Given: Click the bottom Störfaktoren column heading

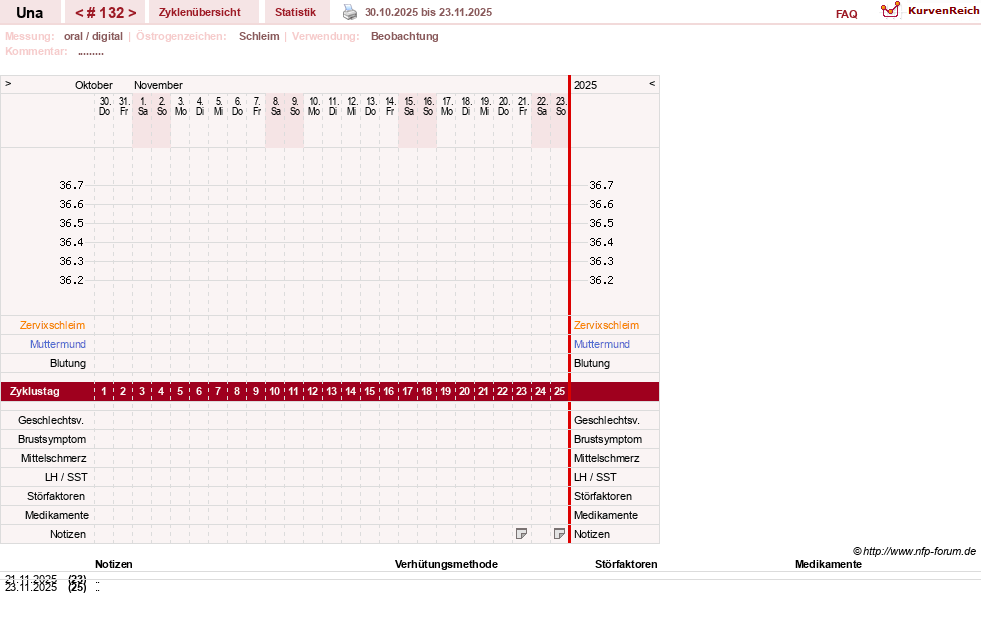Looking at the screenshot, I should tap(626, 564).
